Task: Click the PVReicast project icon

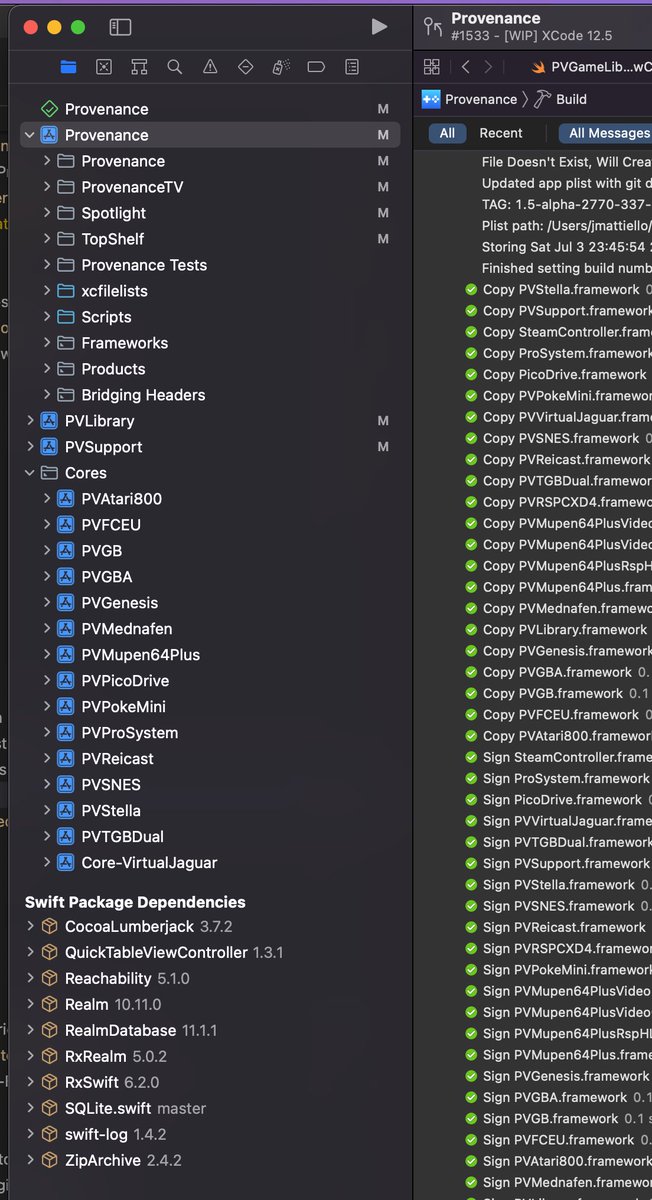Action: pyautogui.click(x=66, y=759)
